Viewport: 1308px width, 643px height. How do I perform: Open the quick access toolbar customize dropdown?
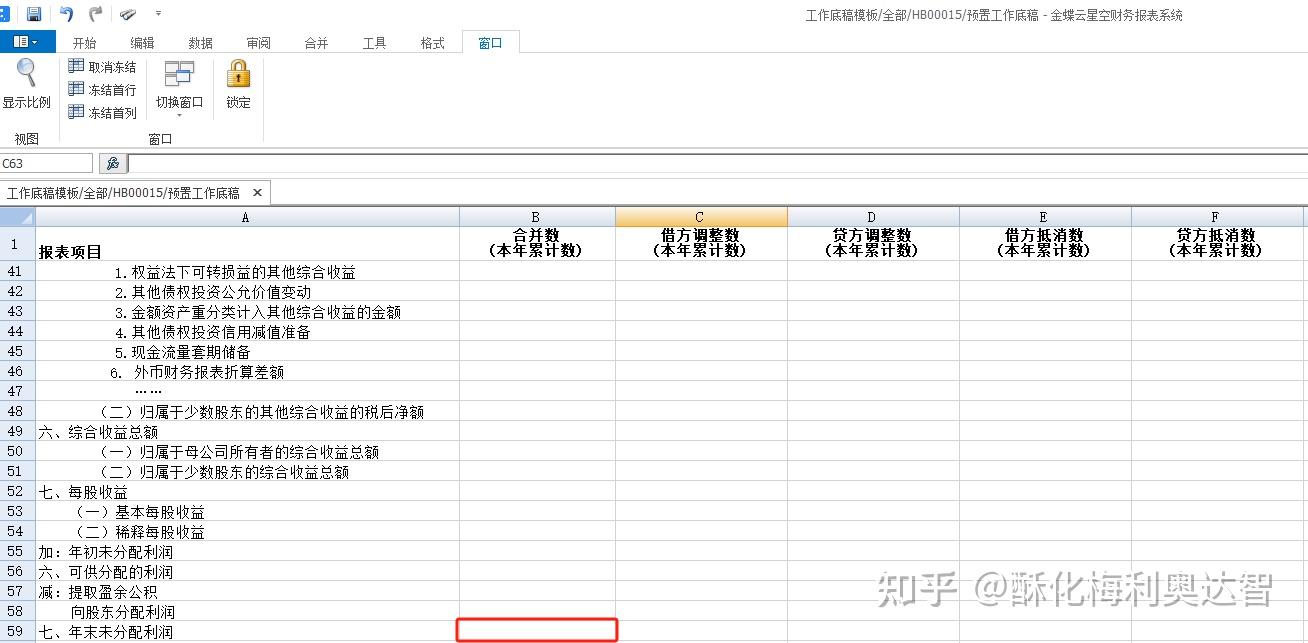point(157,14)
